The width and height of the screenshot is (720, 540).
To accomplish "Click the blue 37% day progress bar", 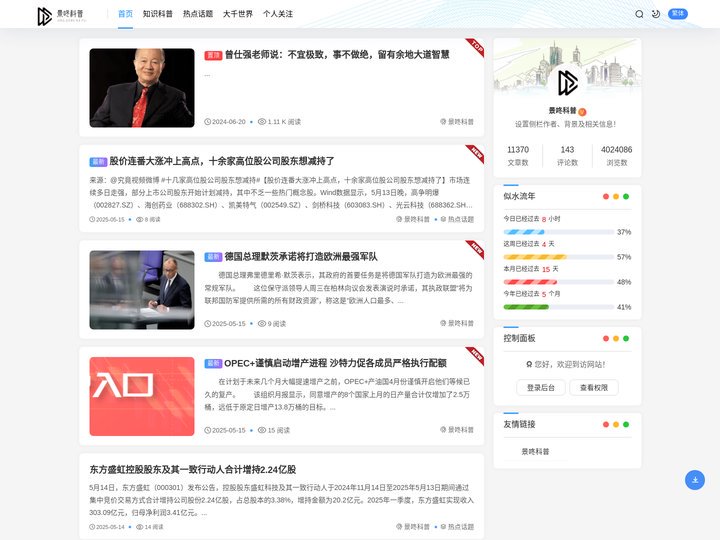I will [559, 232].
